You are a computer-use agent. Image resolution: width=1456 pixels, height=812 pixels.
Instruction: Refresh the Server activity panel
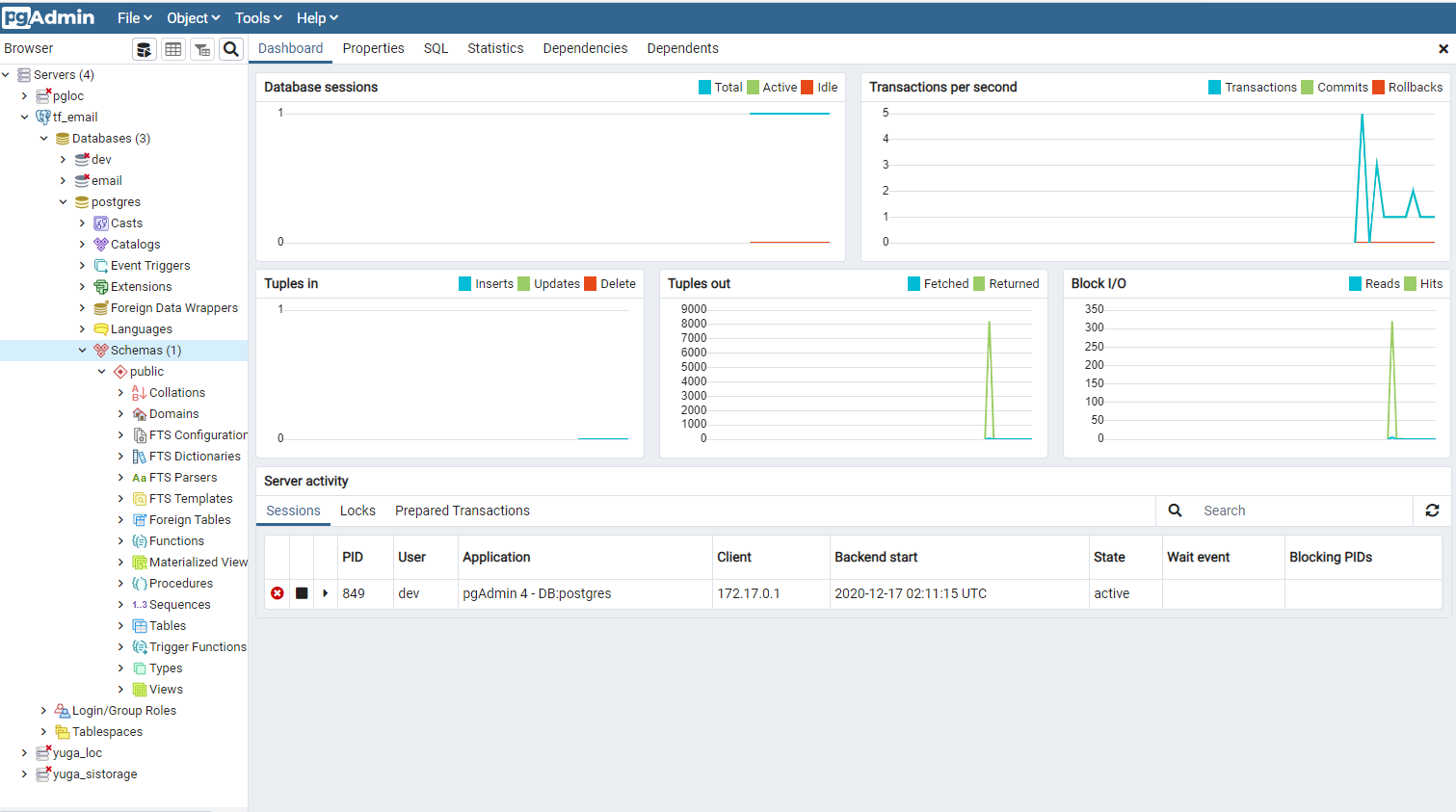[1432, 511]
